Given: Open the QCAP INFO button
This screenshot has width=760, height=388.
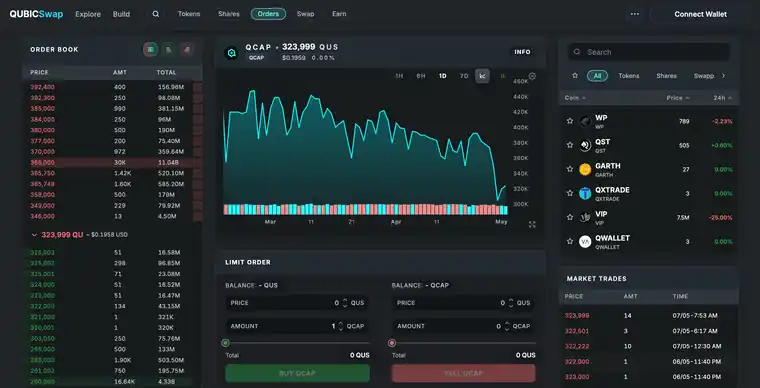Looking at the screenshot, I should pyautogui.click(x=522, y=52).
